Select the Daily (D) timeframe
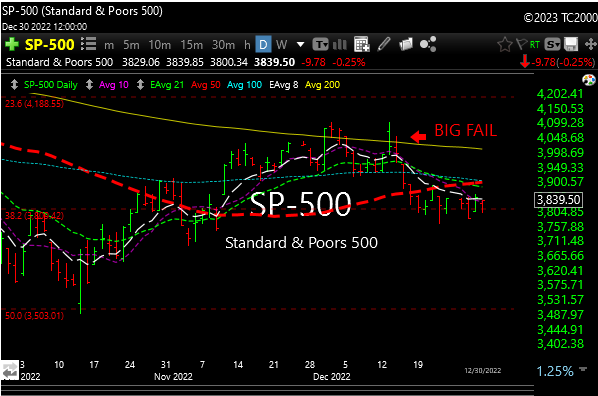 click(263, 45)
